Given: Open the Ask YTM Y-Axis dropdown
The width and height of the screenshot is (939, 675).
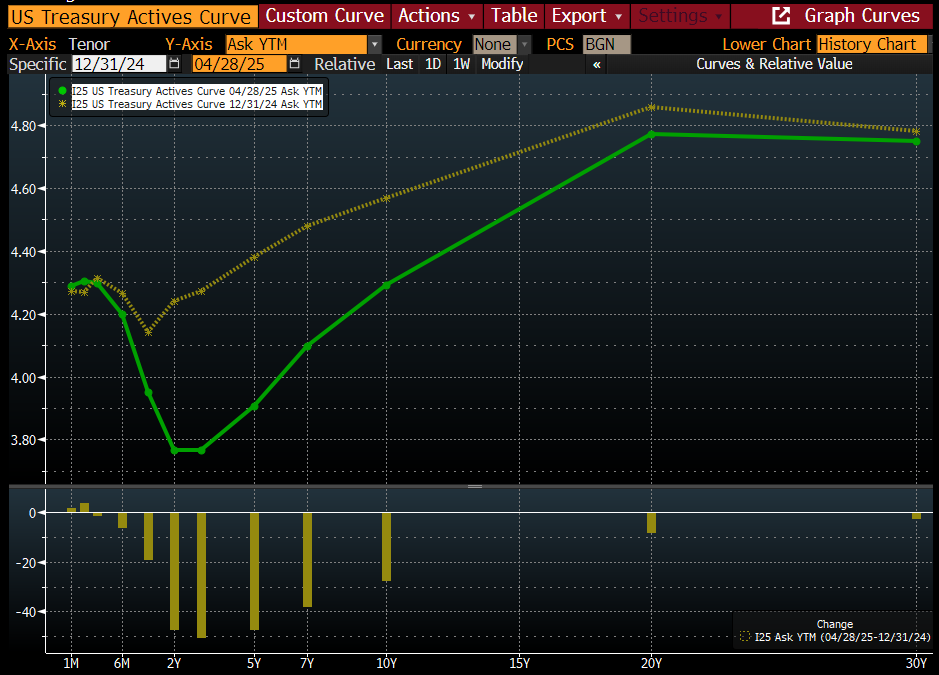Looking at the screenshot, I should pyautogui.click(x=375, y=44).
